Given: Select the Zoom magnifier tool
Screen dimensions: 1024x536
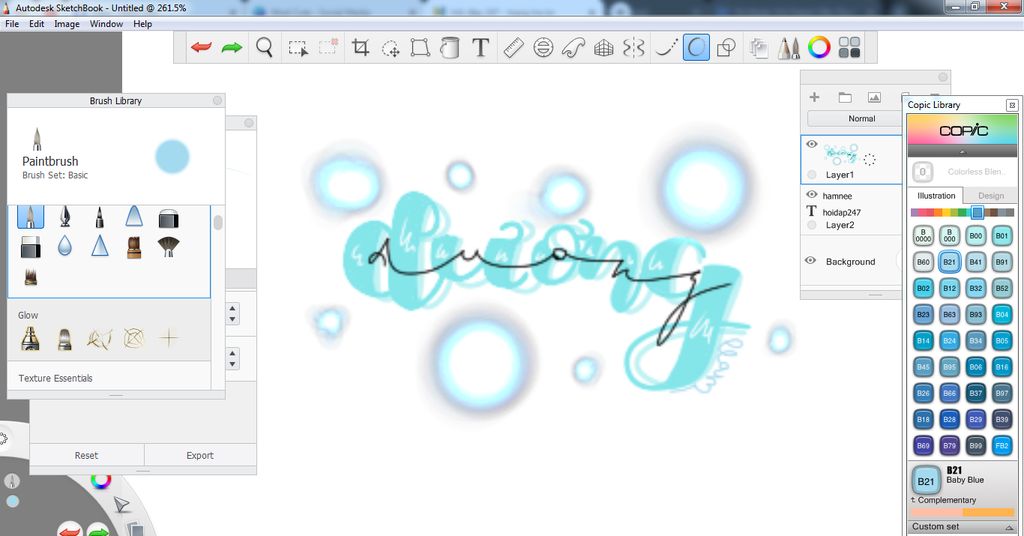Looking at the screenshot, I should coord(264,48).
